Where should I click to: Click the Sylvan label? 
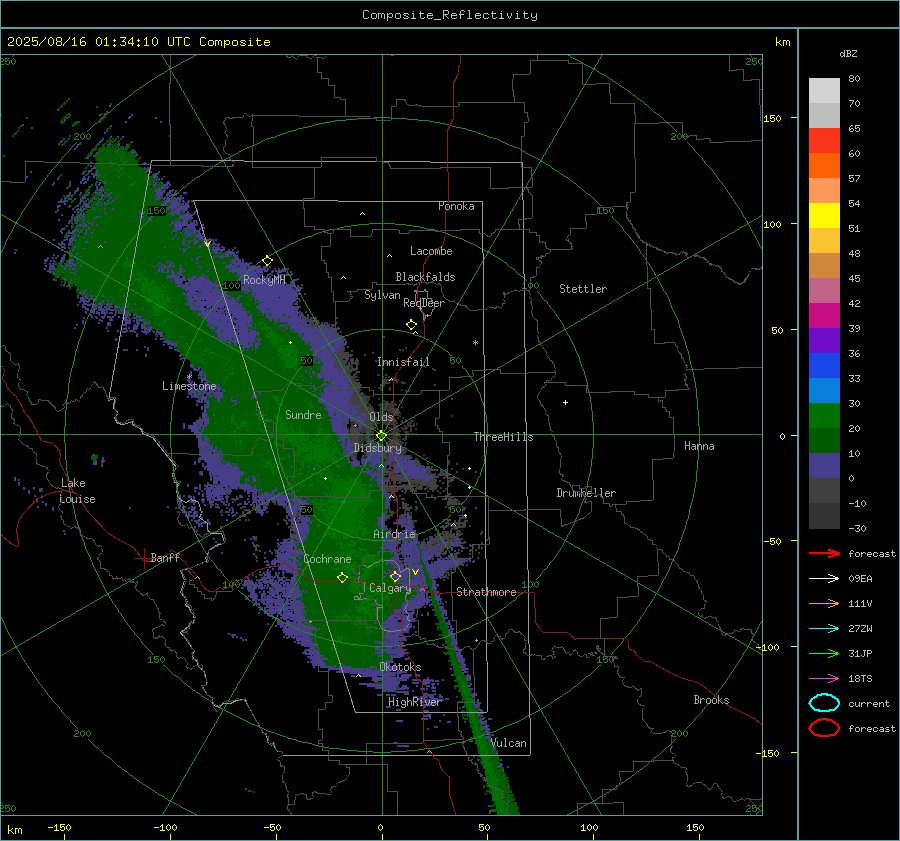(x=382, y=295)
